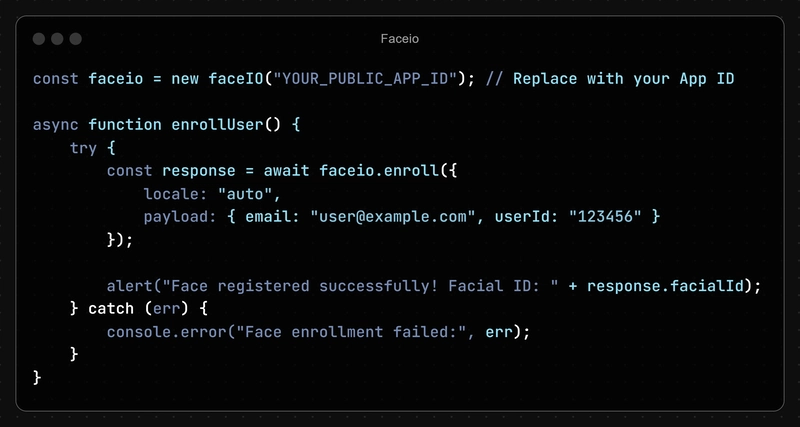
Task: Click the console.error "Face enrollment failed:" line
Action: click(318, 332)
